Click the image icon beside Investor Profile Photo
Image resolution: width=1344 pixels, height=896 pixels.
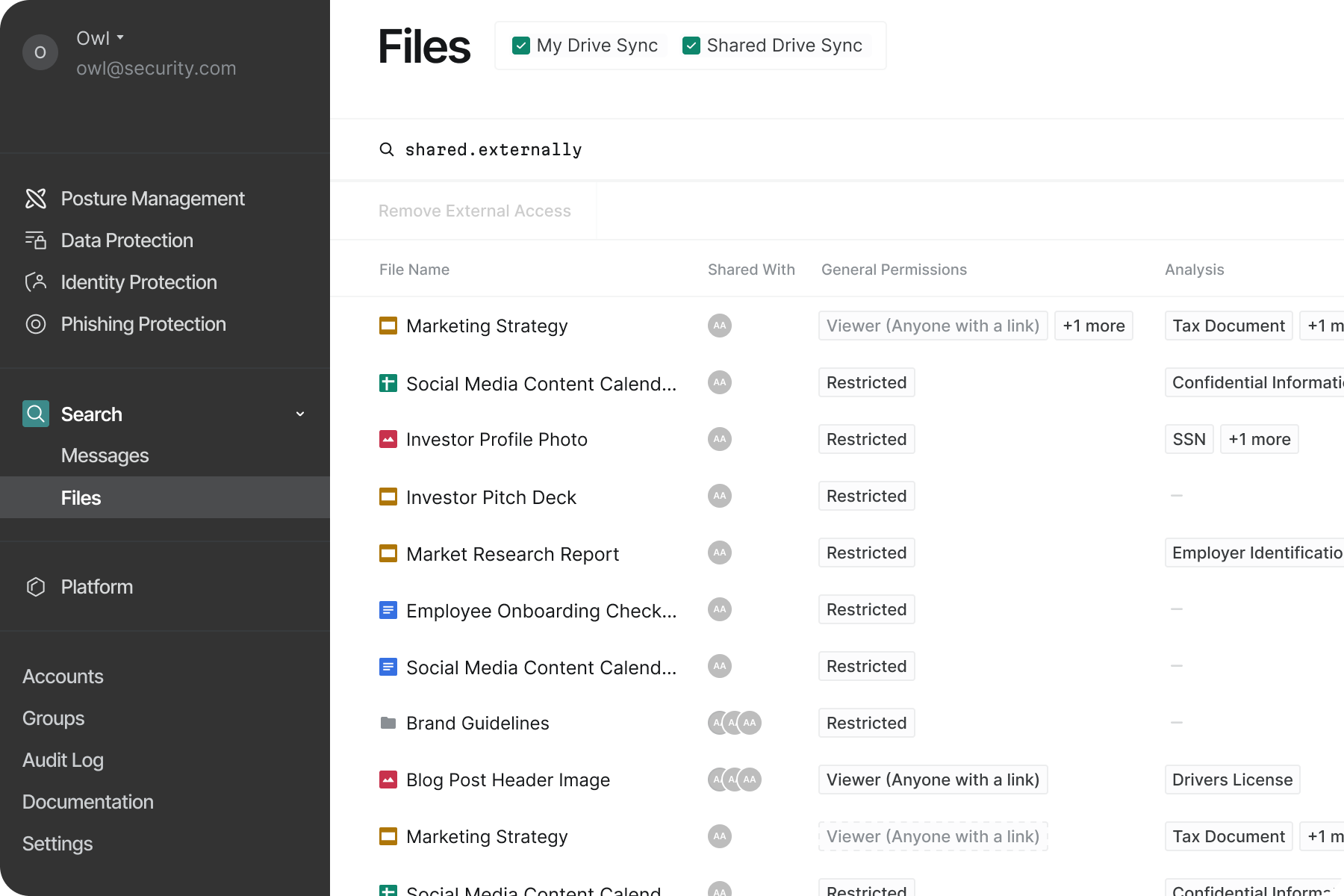coord(388,439)
